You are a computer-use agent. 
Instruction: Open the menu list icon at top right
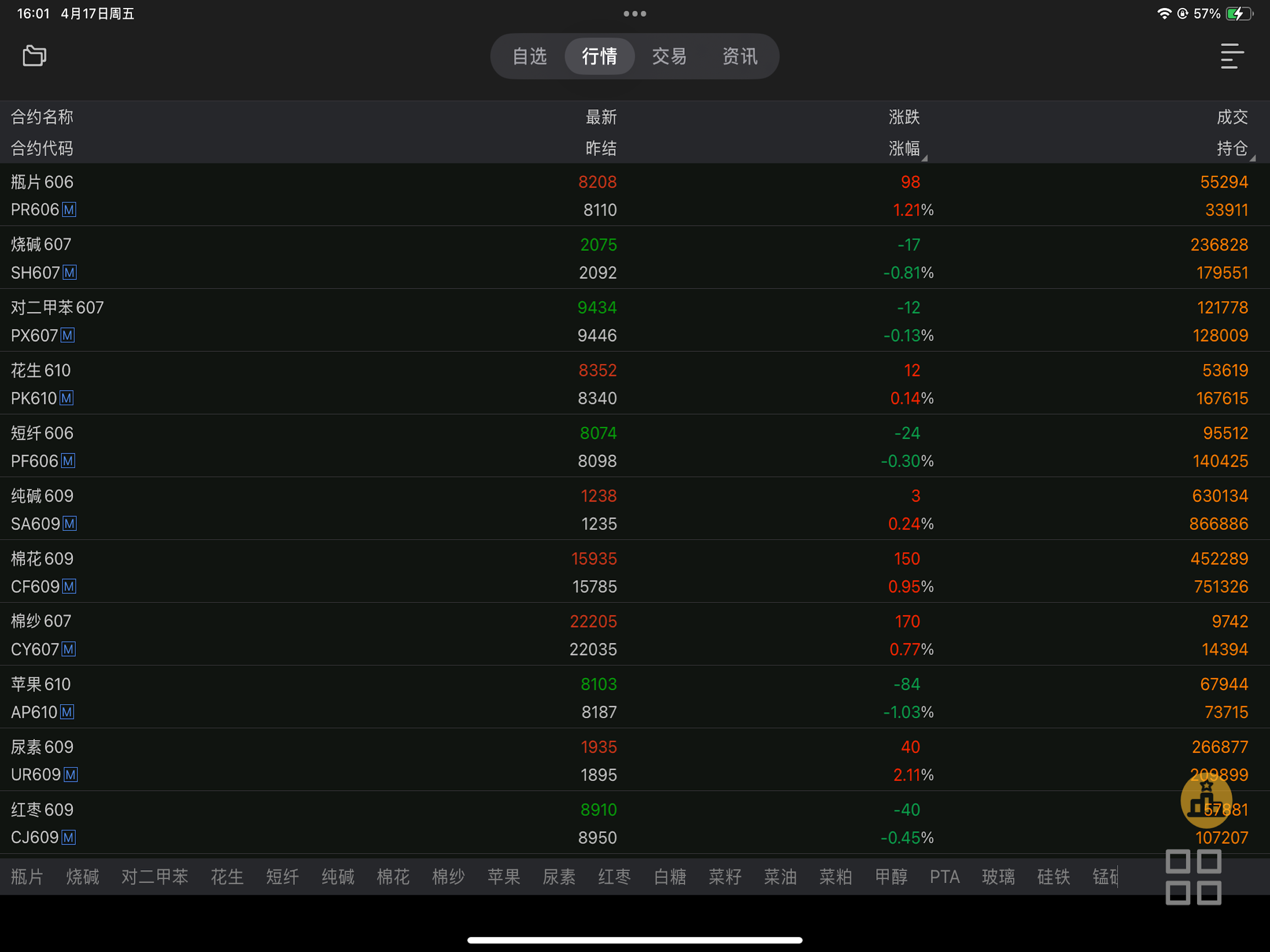(x=1231, y=56)
